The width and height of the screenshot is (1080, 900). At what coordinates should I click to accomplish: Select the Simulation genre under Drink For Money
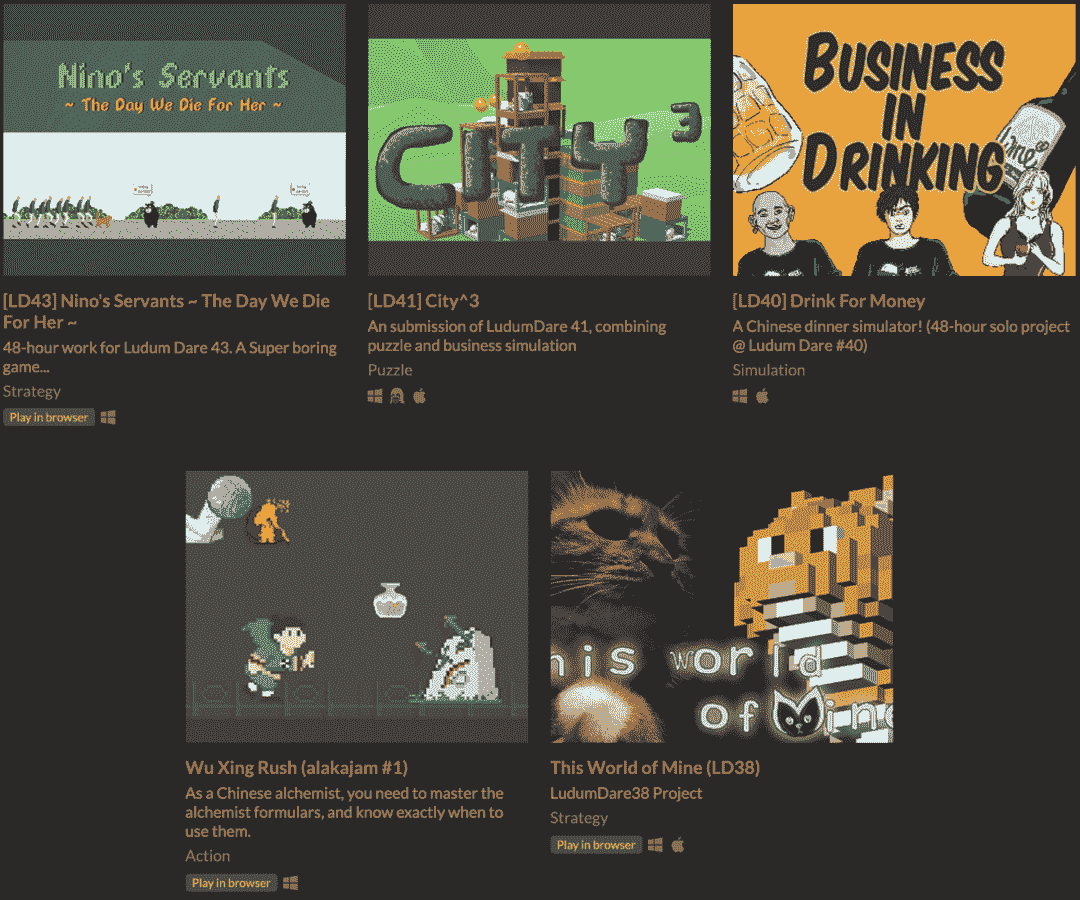click(x=768, y=370)
